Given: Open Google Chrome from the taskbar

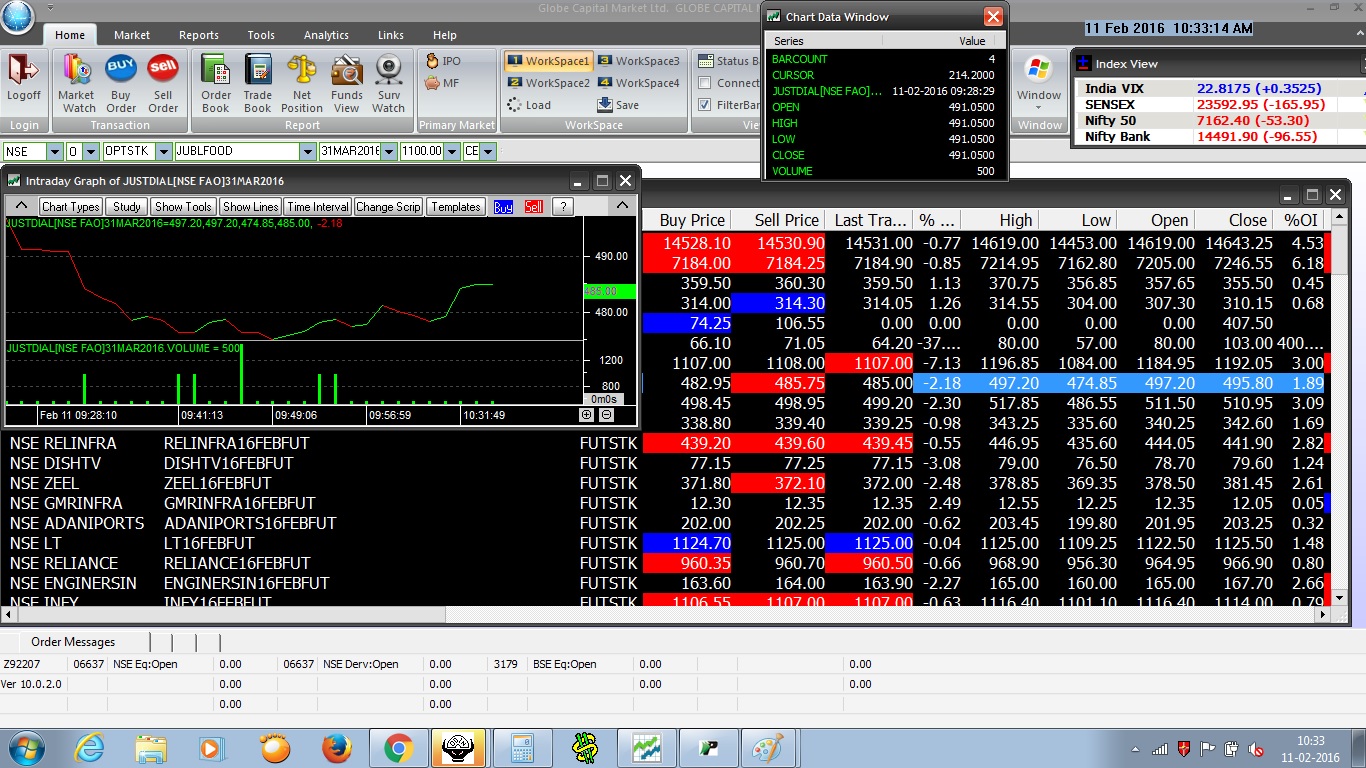Looking at the screenshot, I should (x=398, y=748).
